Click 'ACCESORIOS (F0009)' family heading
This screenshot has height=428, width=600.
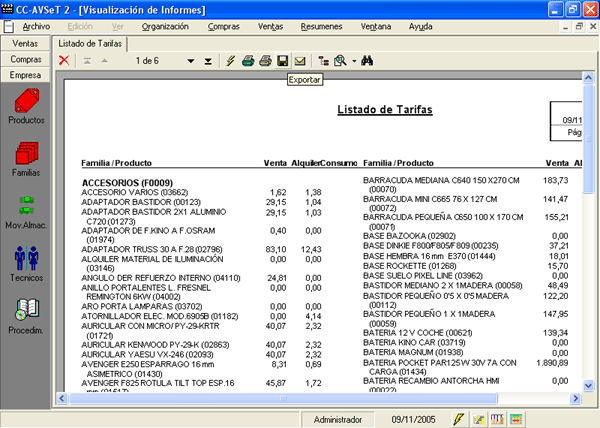127,183
